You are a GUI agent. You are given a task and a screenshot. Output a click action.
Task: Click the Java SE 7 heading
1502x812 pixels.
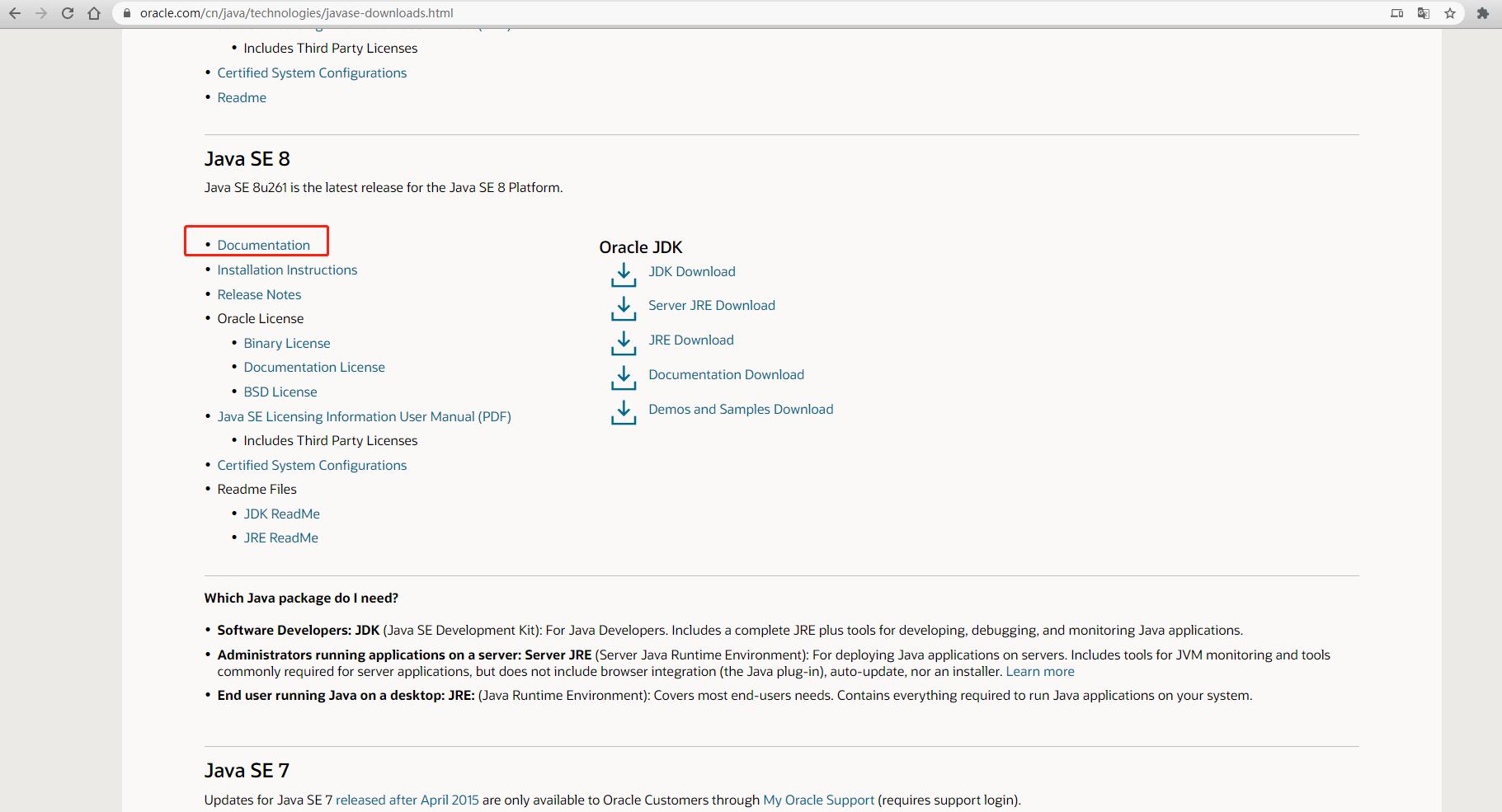click(x=247, y=770)
